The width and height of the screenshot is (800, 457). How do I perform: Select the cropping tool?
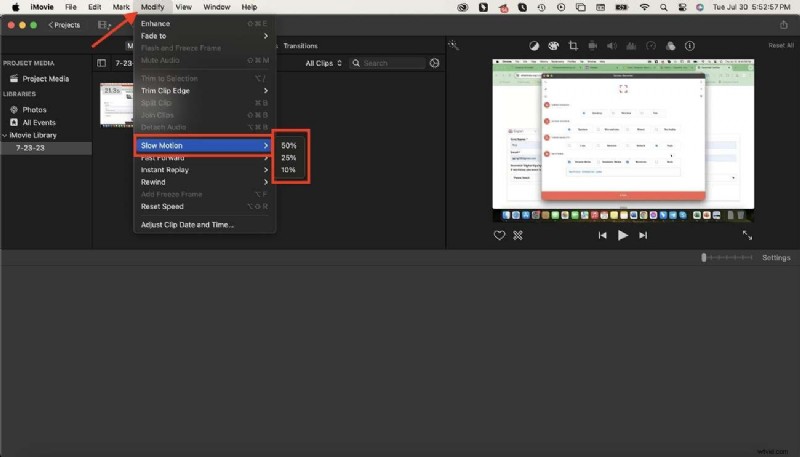tap(573, 46)
